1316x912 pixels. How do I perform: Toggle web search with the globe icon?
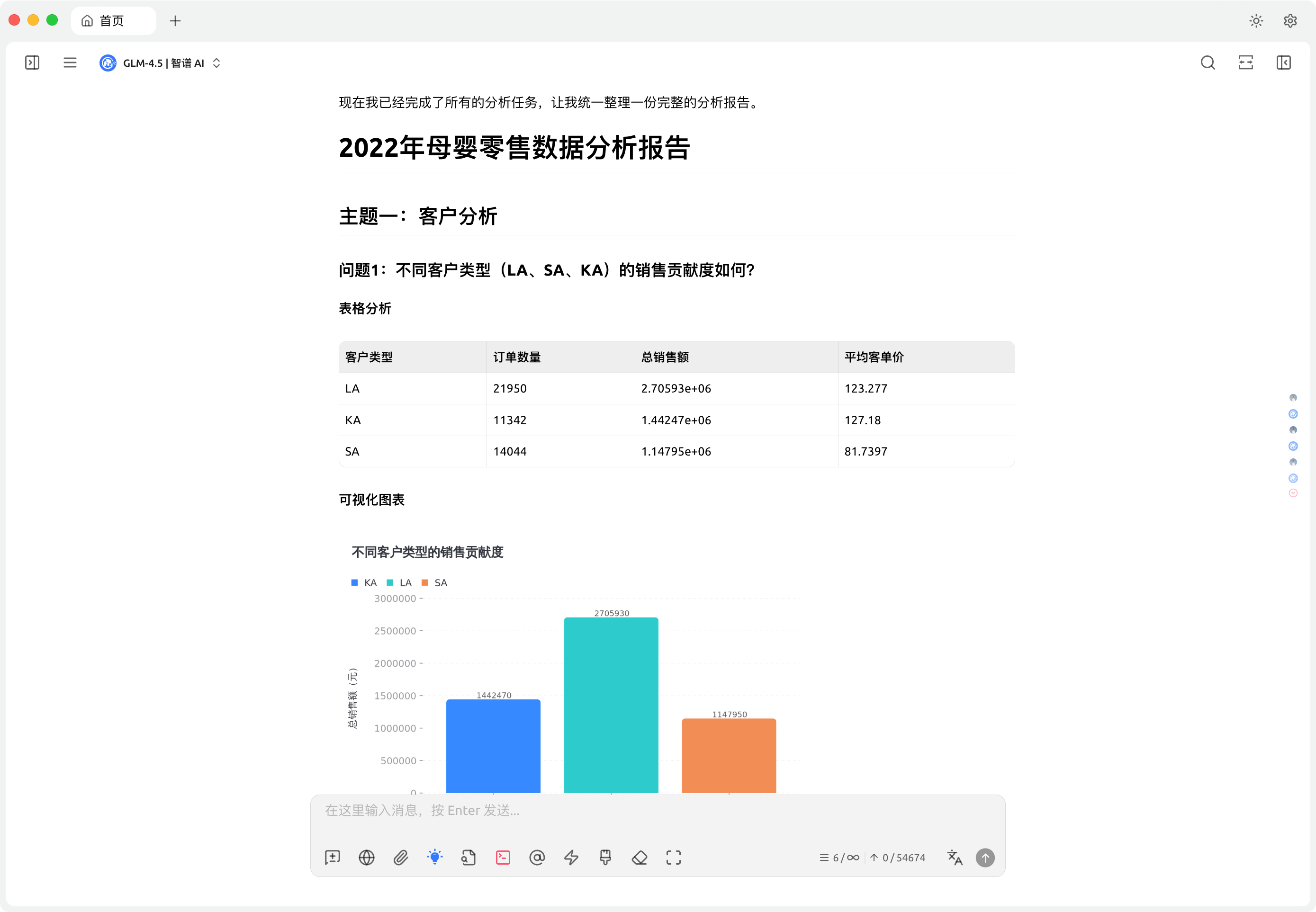[x=367, y=857]
